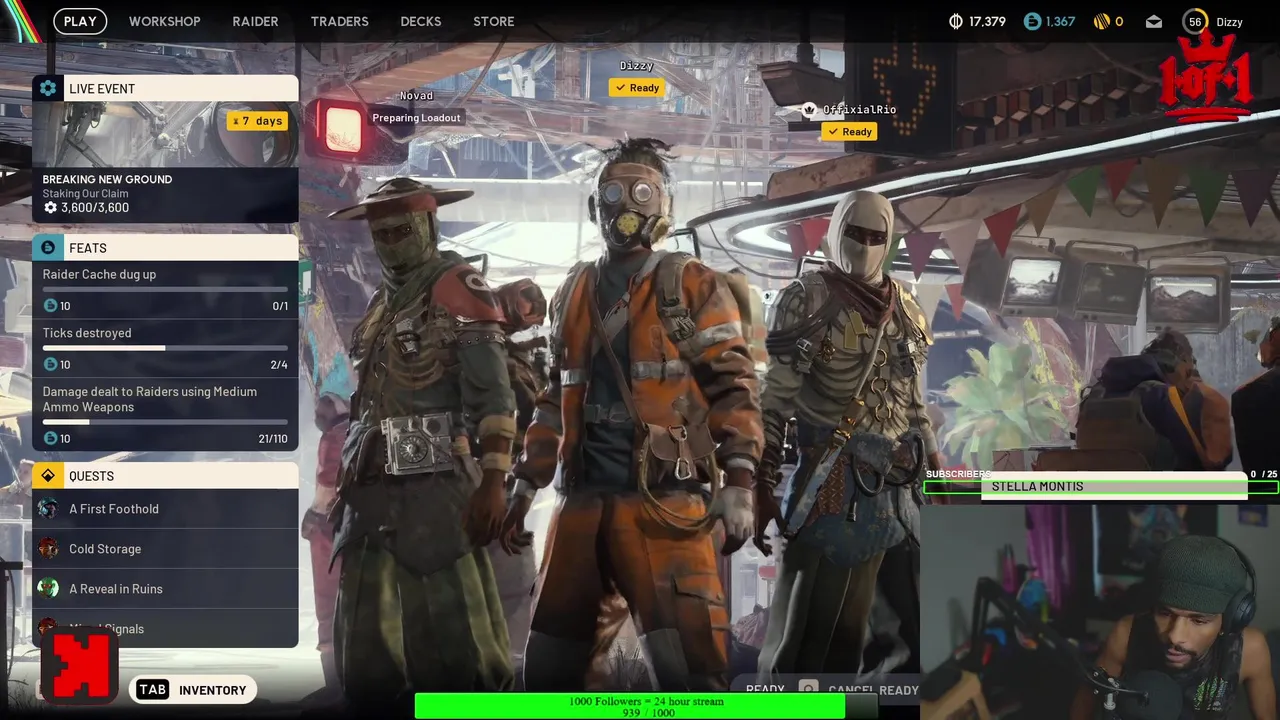Open the A Reveal in Ruins quest
This screenshot has width=1280, height=720.
tap(165, 589)
